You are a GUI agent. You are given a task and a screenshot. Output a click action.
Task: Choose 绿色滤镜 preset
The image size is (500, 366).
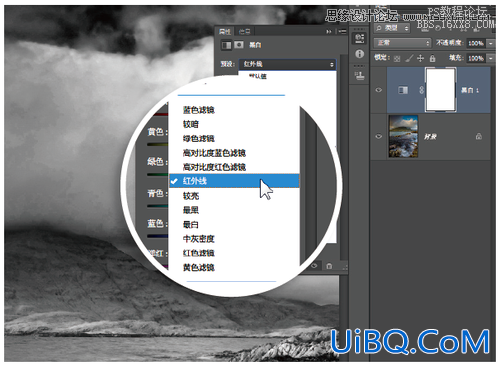(x=198, y=138)
